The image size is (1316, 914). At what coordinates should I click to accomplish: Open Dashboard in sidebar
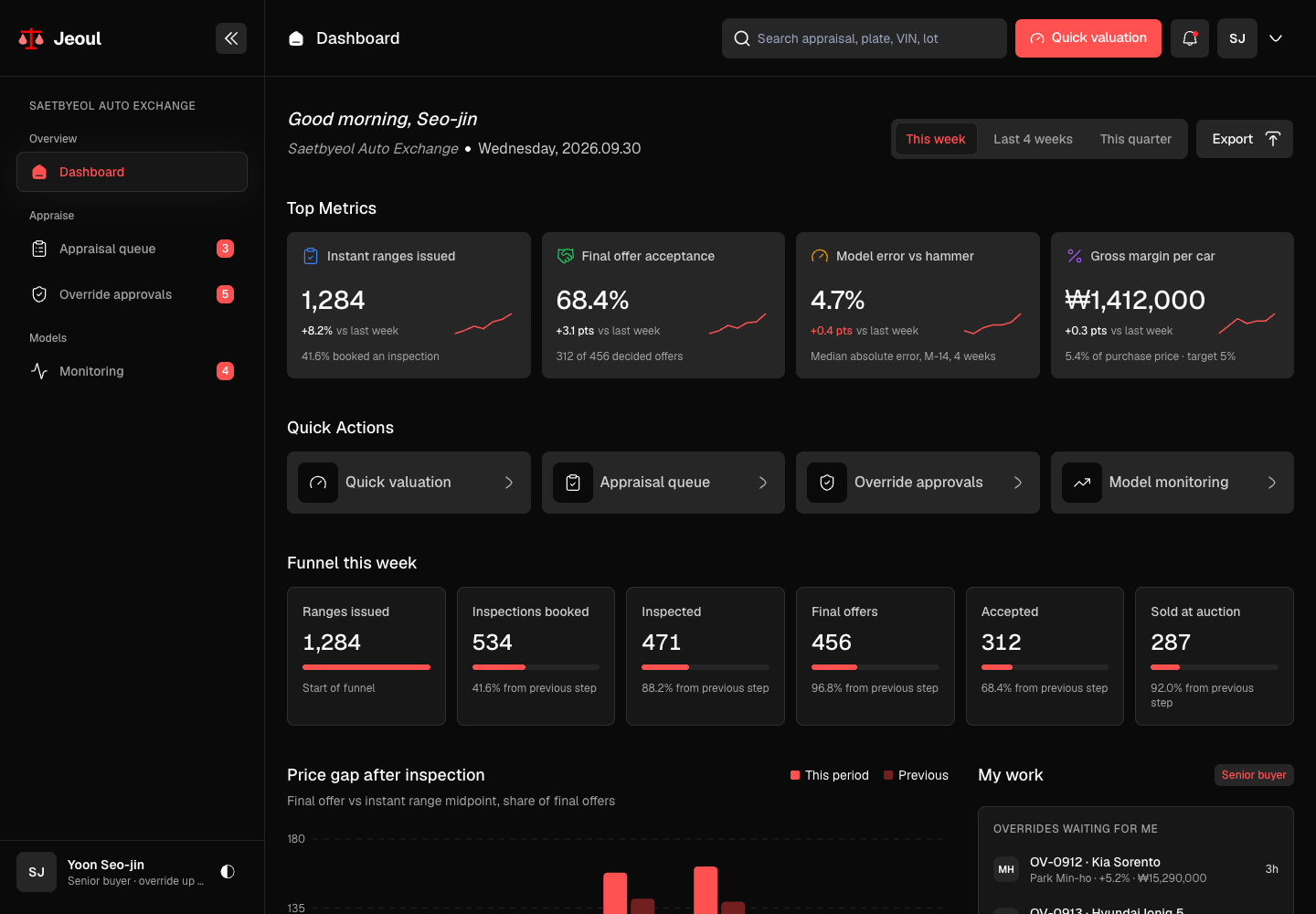pyautogui.click(x=133, y=172)
